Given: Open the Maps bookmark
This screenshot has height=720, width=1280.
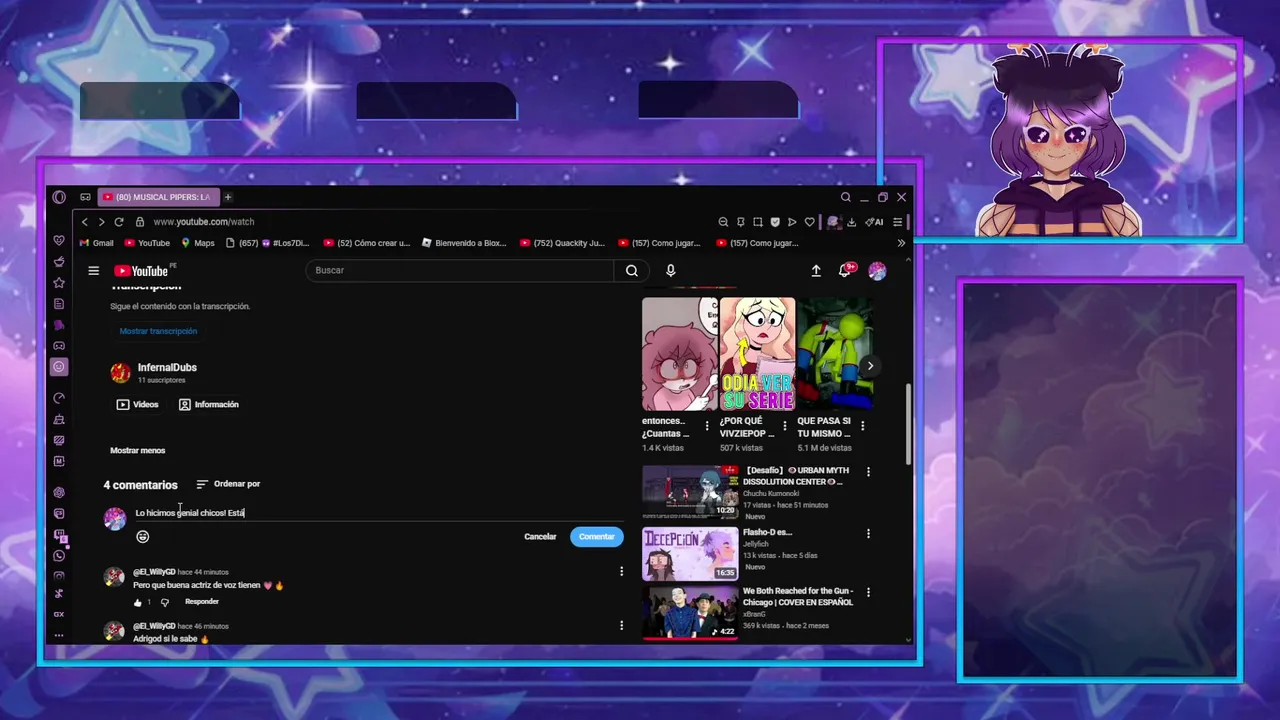Looking at the screenshot, I should pos(198,243).
